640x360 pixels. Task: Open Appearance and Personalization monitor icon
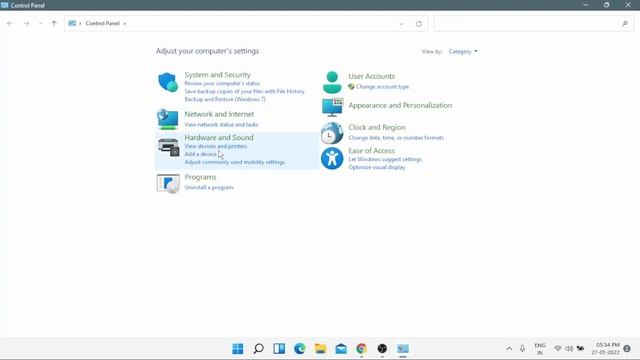[x=332, y=107]
